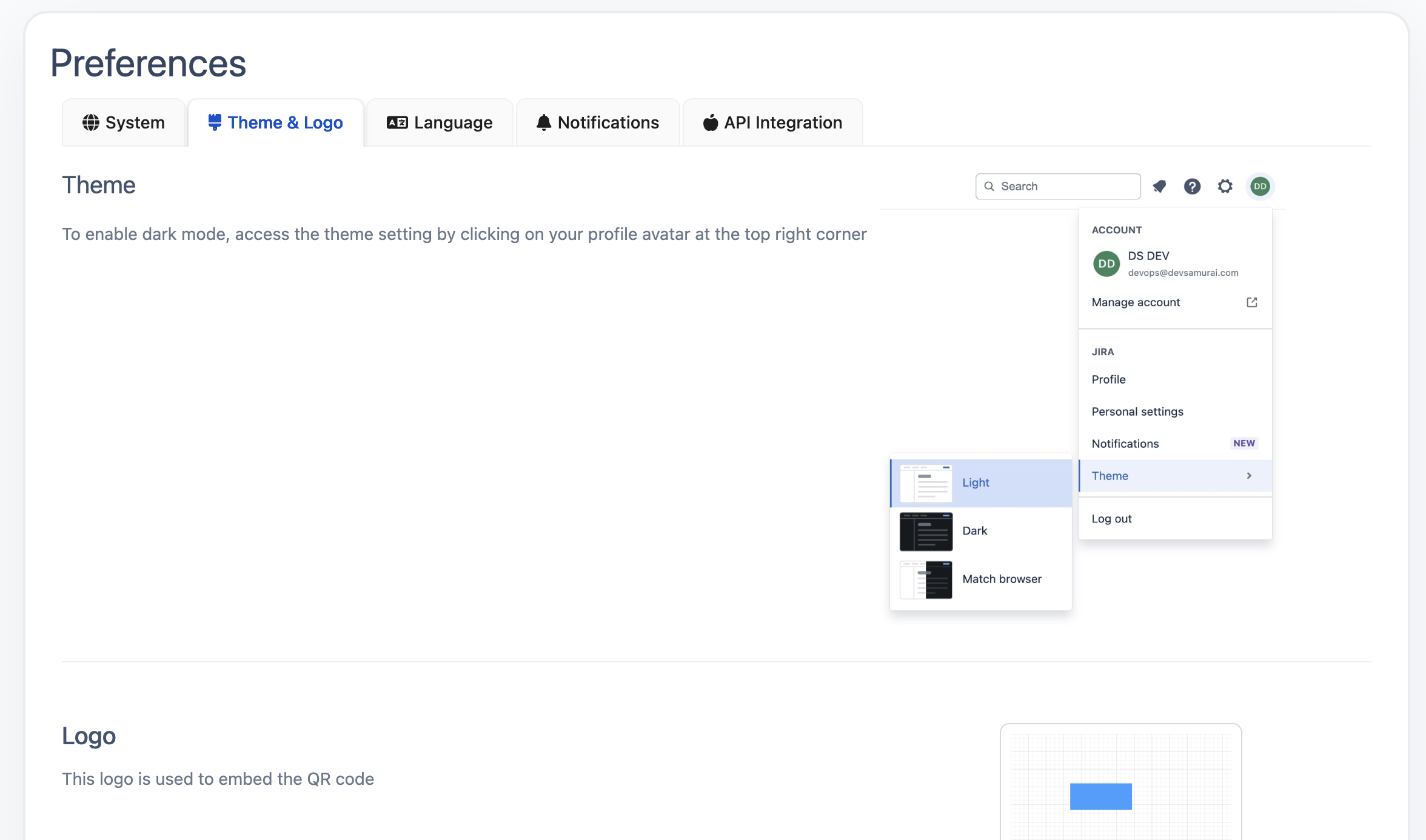Screen dimensions: 1426x840
Task: Switch to the Language tab
Action: [x=440, y=123]
